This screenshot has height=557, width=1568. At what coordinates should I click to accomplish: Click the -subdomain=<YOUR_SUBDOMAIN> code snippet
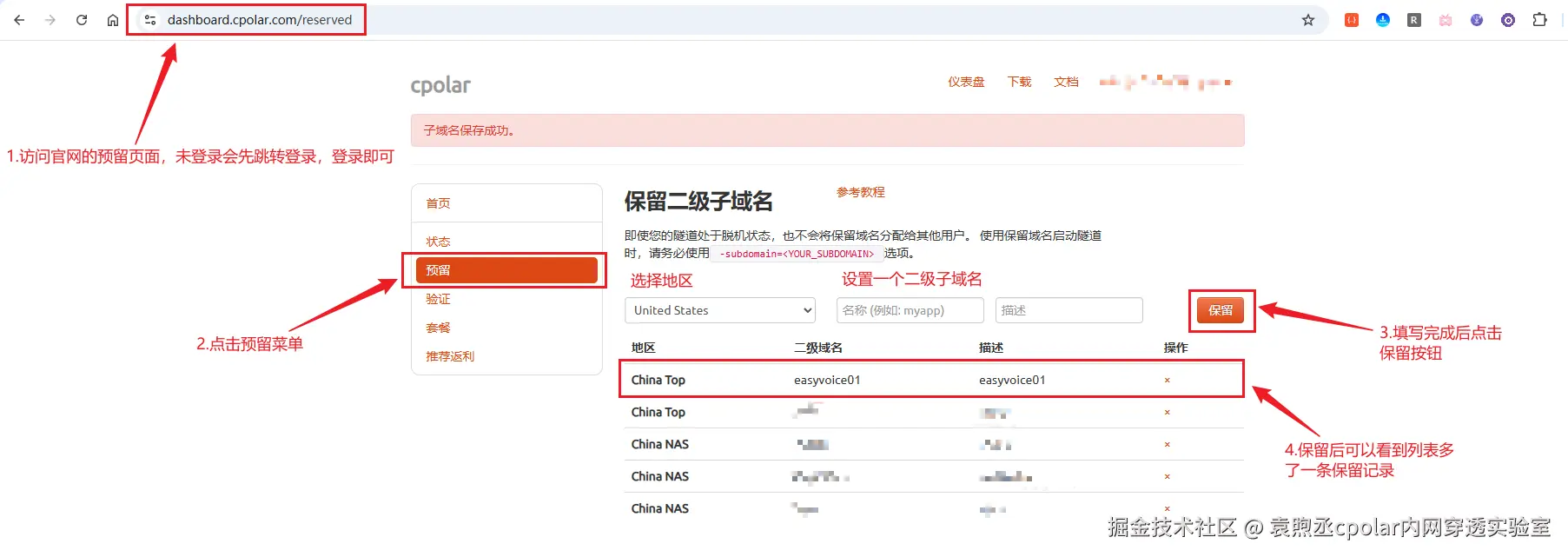point(797,254)
